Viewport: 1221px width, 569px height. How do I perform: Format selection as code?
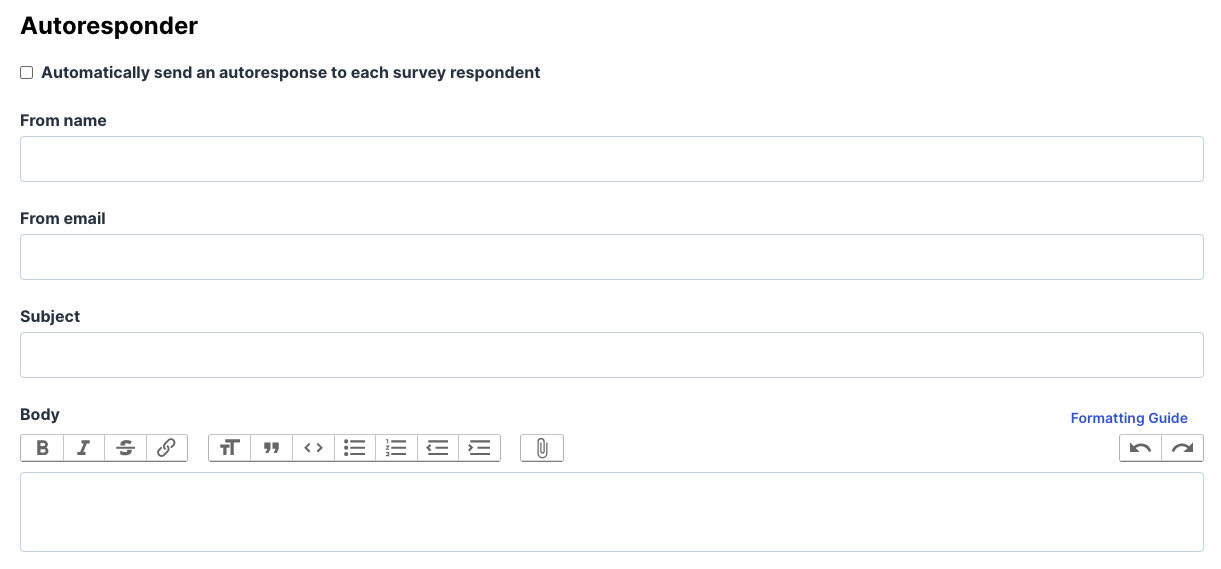click(313, 448)
